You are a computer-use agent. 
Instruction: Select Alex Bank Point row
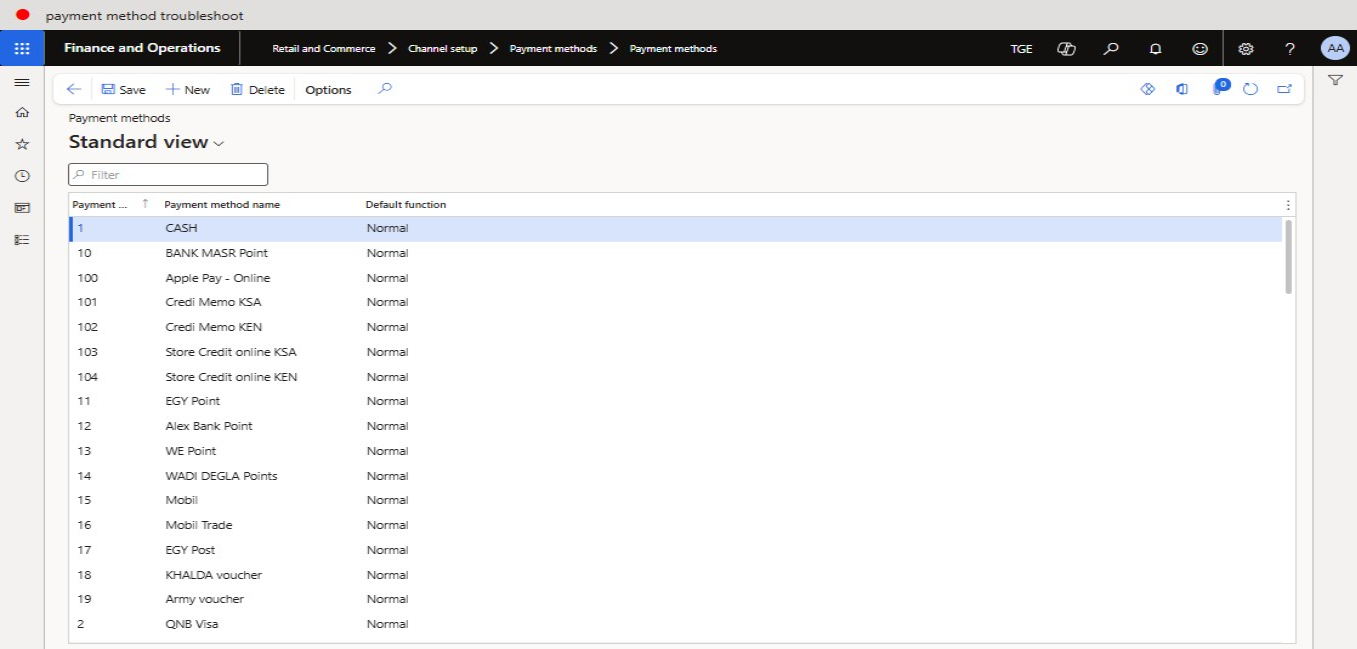(675, 426)
